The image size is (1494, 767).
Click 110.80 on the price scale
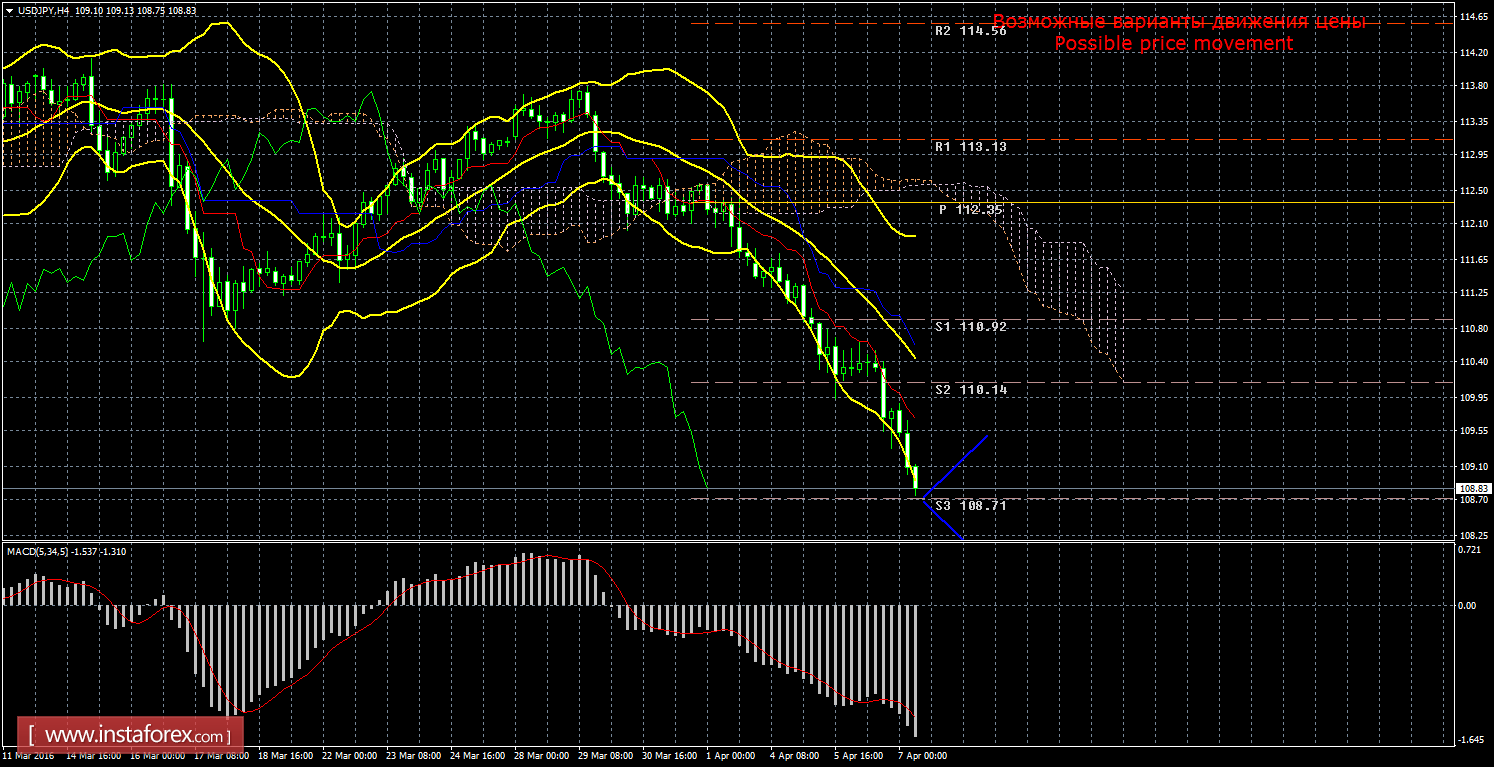tap(1472, 328)
